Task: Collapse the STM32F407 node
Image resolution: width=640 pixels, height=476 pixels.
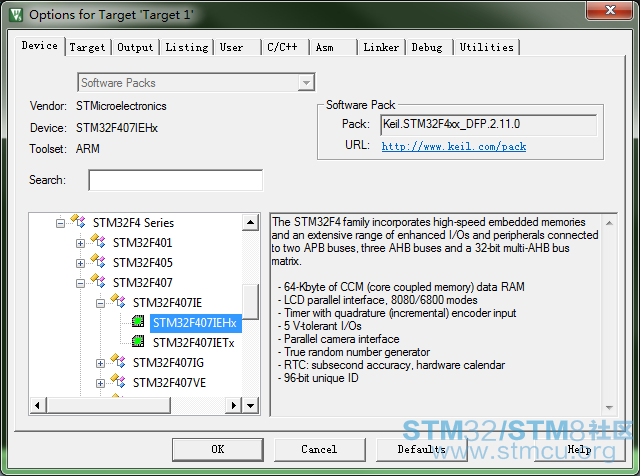Action: (80, 283)
